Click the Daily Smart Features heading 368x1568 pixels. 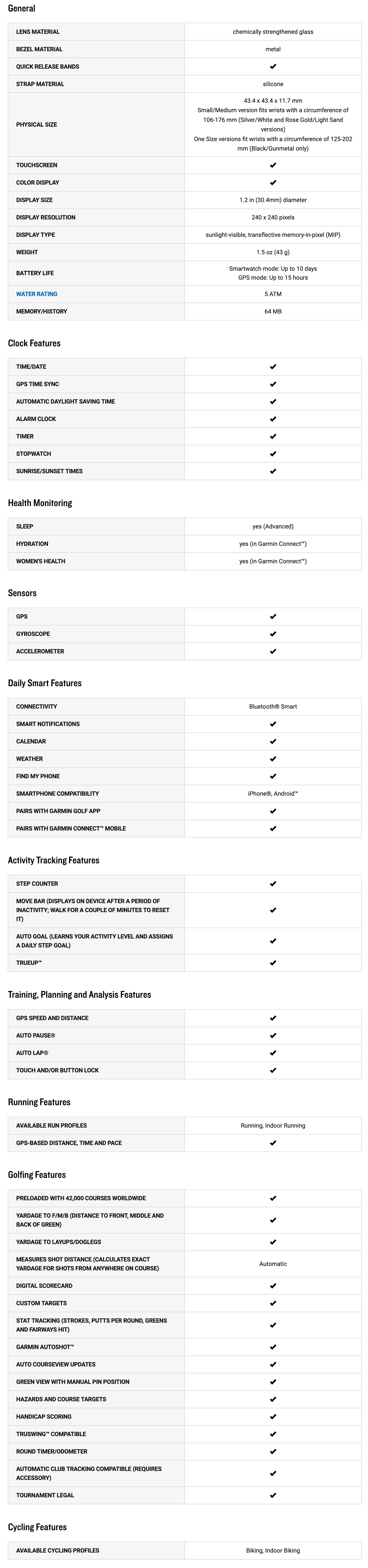point(45,683)
